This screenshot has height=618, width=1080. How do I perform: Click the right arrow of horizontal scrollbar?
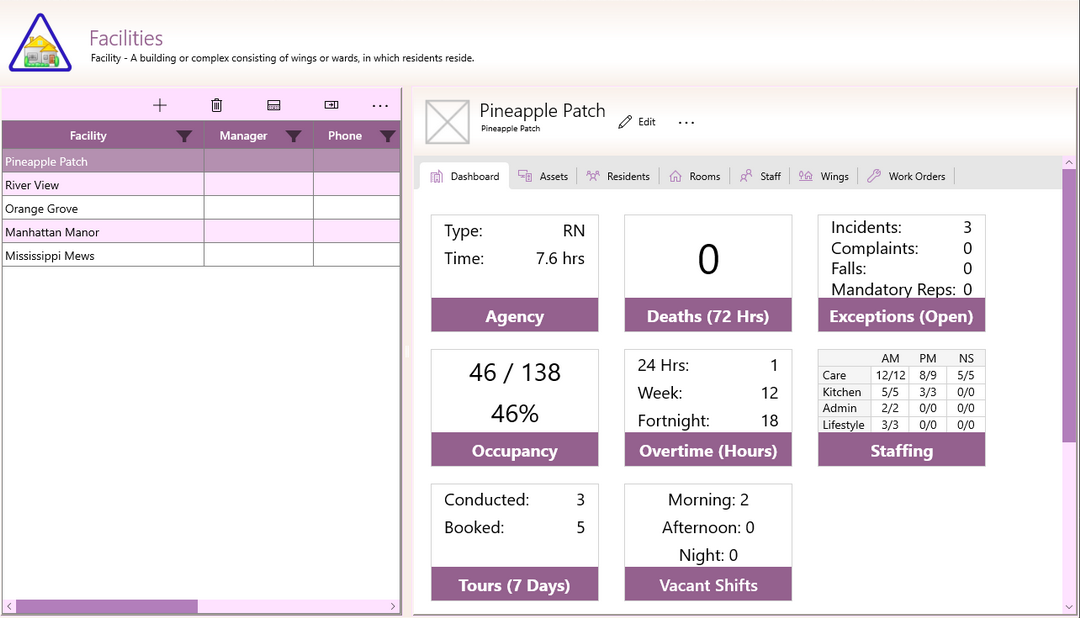pos(393,606)
